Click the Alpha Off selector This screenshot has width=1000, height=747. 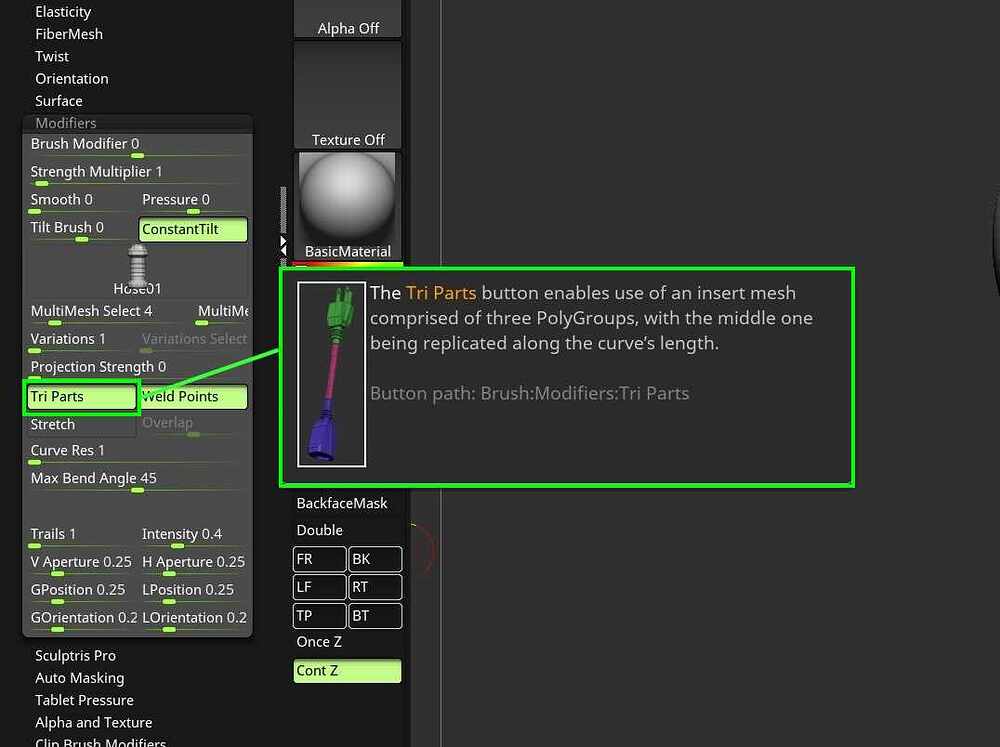click(348, 18)
